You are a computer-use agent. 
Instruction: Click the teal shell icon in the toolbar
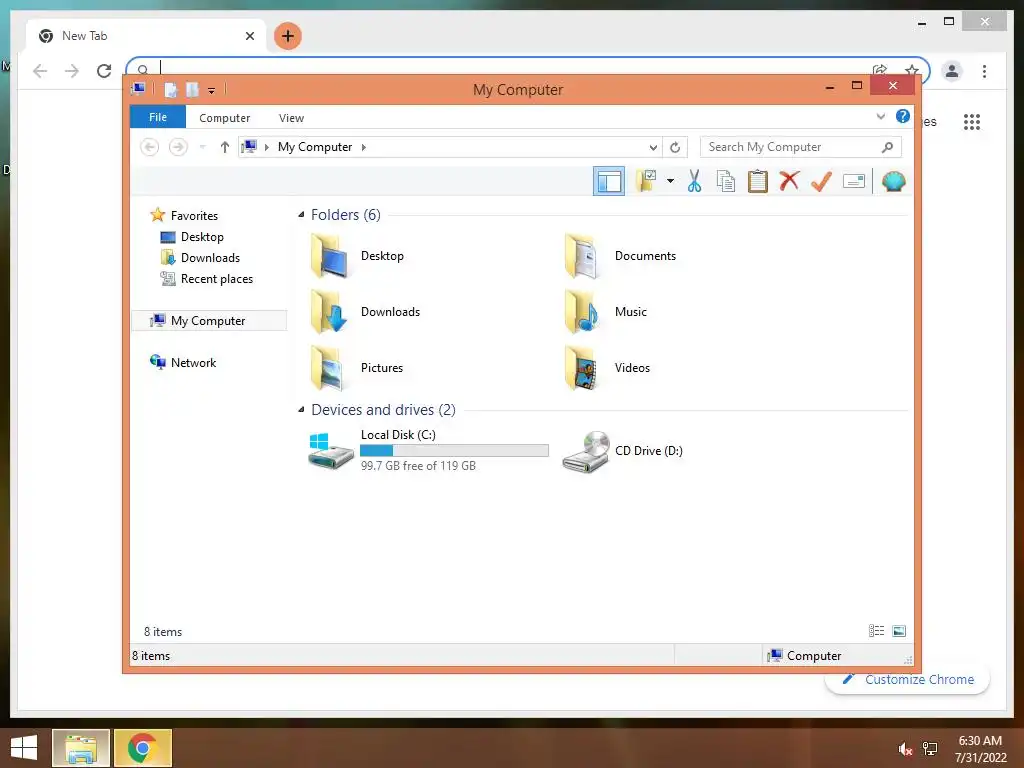(893, 181)
